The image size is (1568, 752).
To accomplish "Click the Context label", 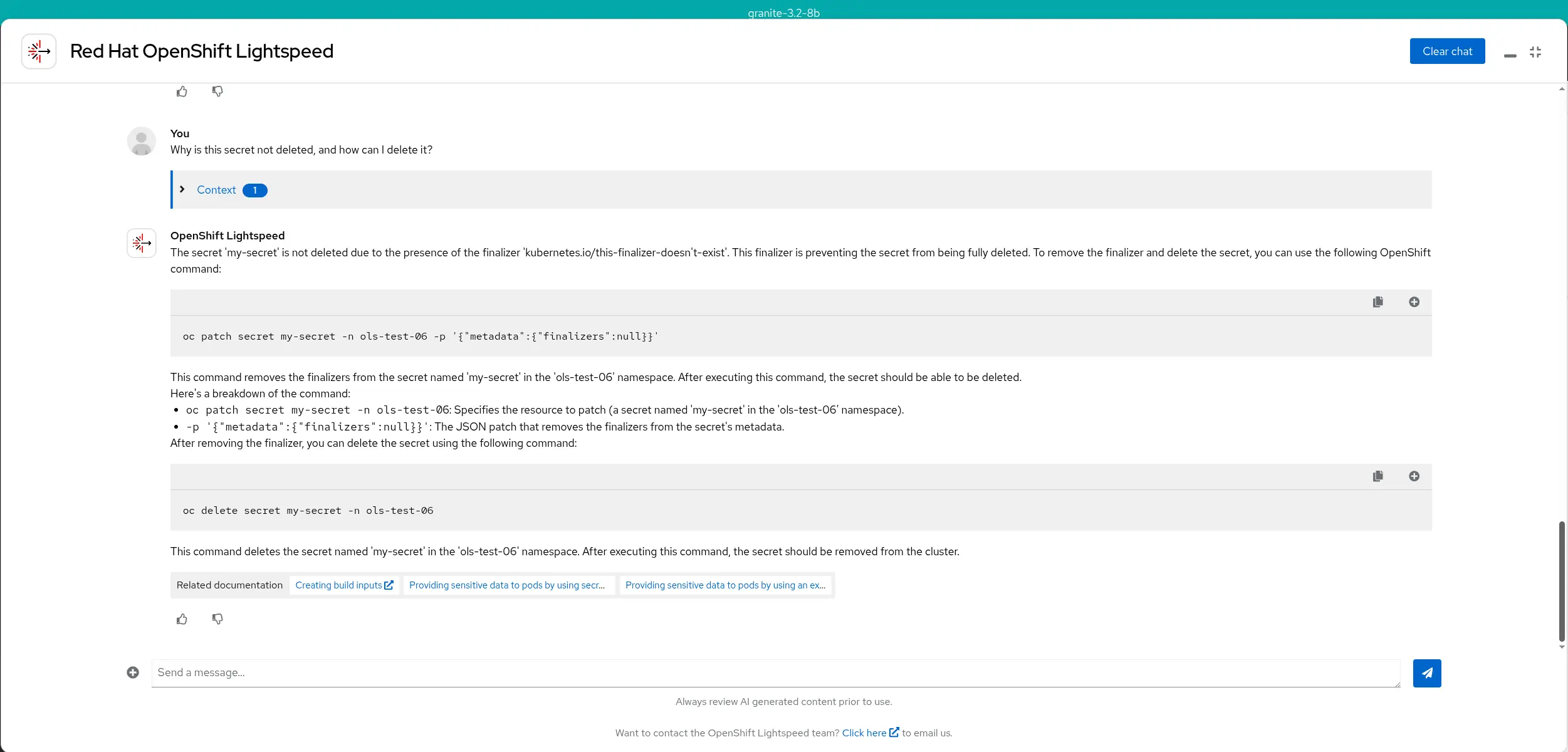I will pyautogui.click(x=216, y=190).
